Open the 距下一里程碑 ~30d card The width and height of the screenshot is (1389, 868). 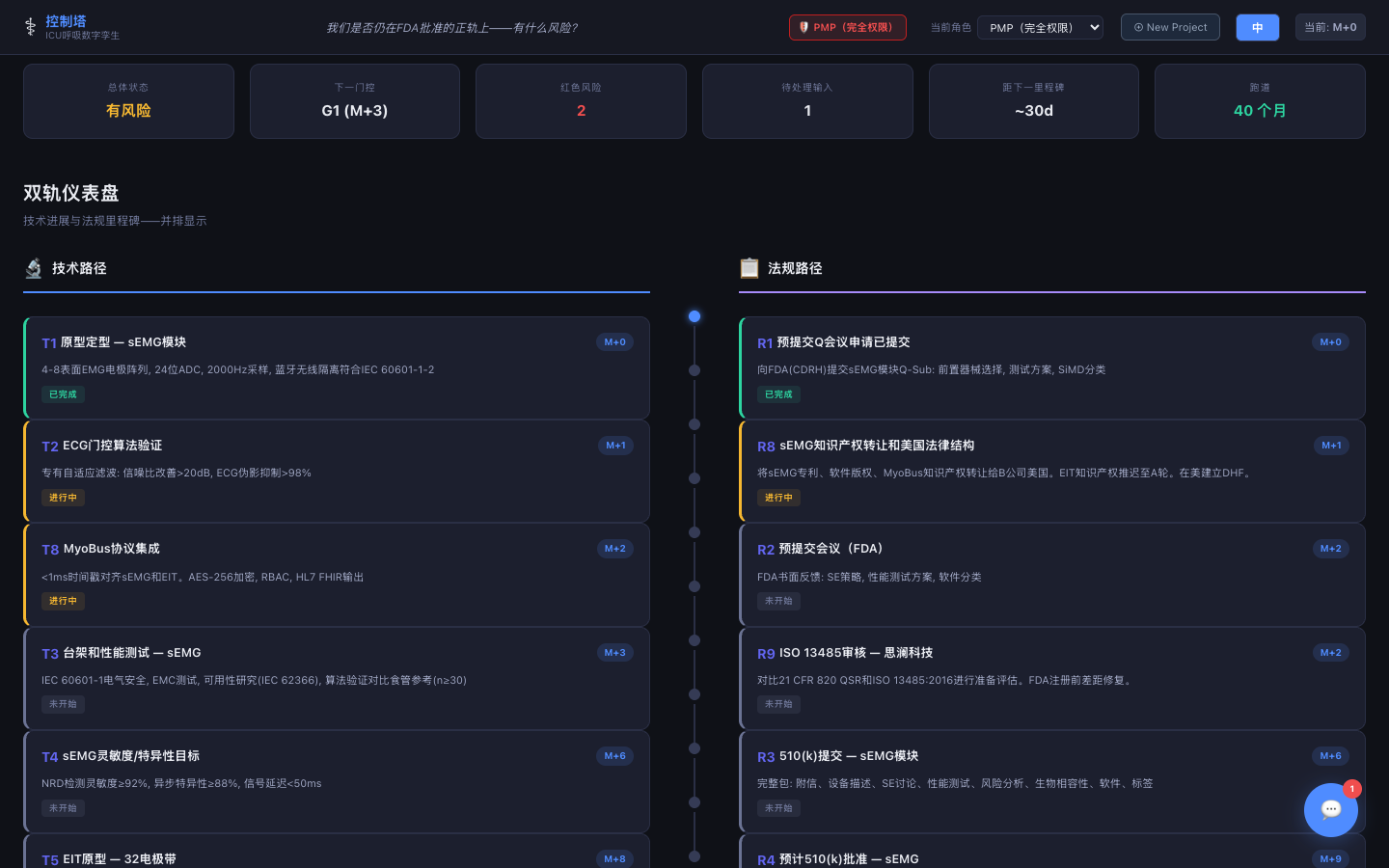[x=1034, y=101]
